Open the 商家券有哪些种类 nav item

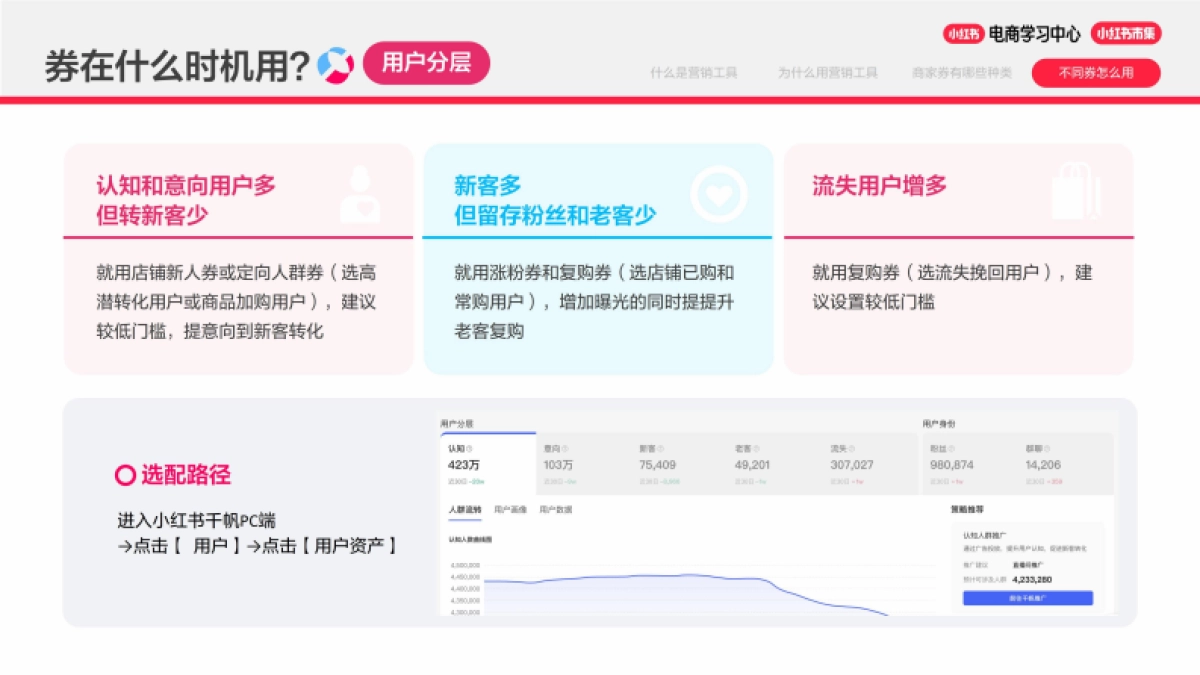coord(960,72)
